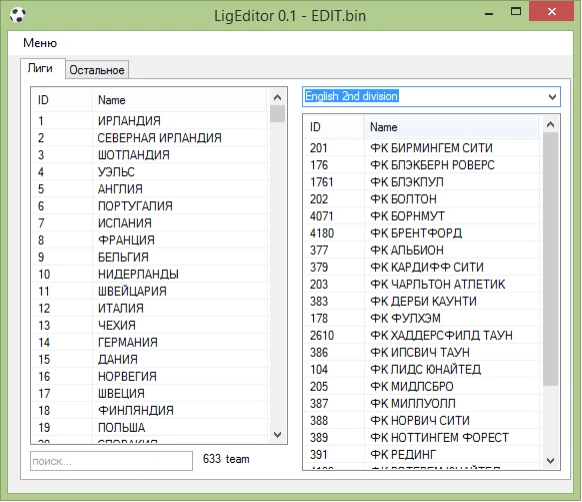582x502 pixels.
Task: Click the soccer ball app icon
Action: coord(17,15)
